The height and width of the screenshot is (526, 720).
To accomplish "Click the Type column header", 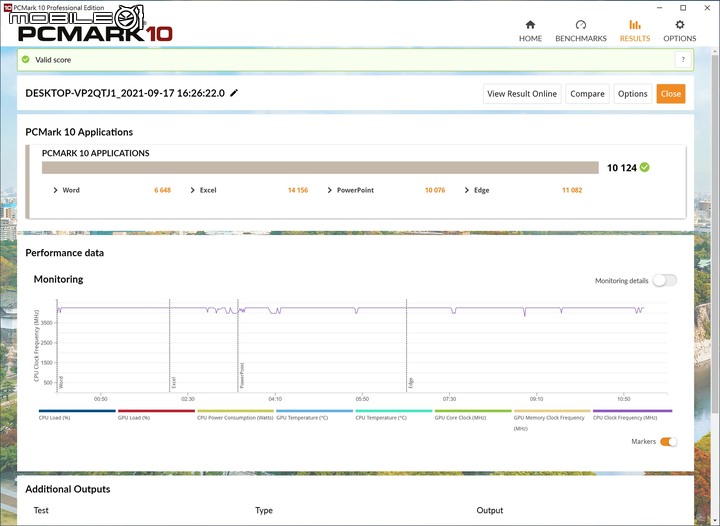I will pos(264,510).
